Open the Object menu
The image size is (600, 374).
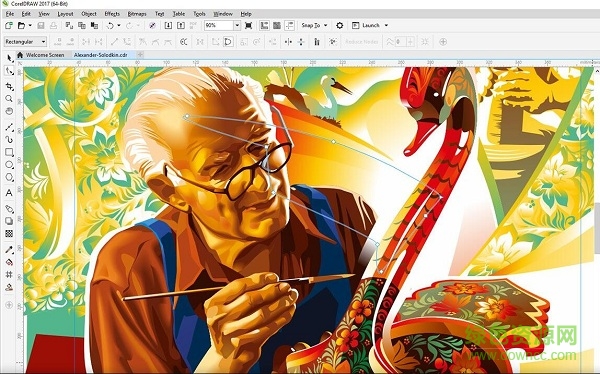(89, 14)
